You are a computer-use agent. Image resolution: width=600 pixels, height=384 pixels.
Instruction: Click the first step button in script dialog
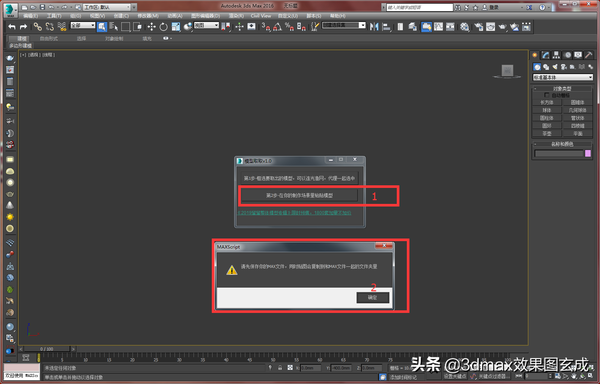pyautogui.click(x=299, y=179)
